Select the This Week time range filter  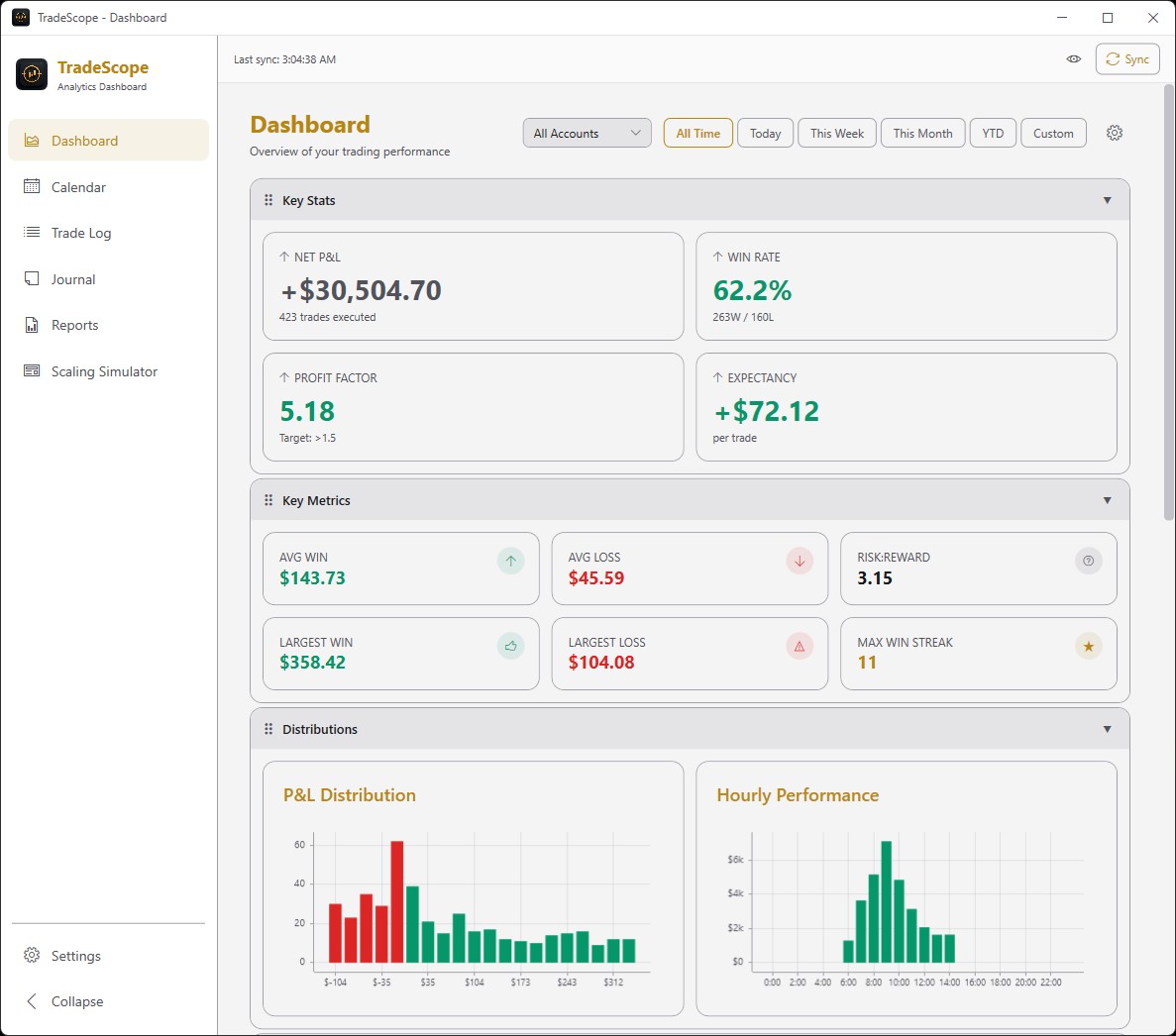point(836,134)
